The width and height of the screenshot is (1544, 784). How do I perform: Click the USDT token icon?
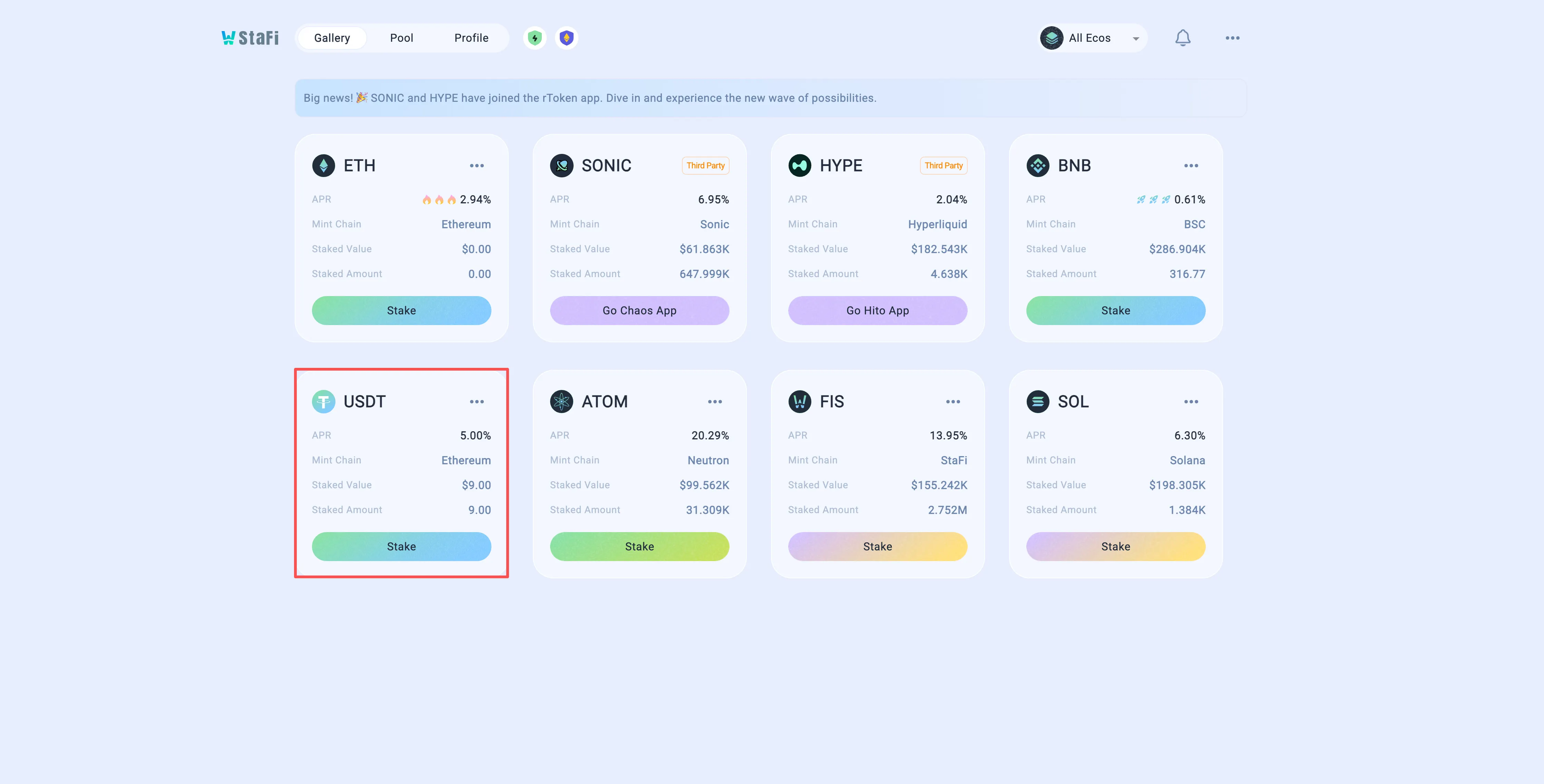tap(324, 402)
